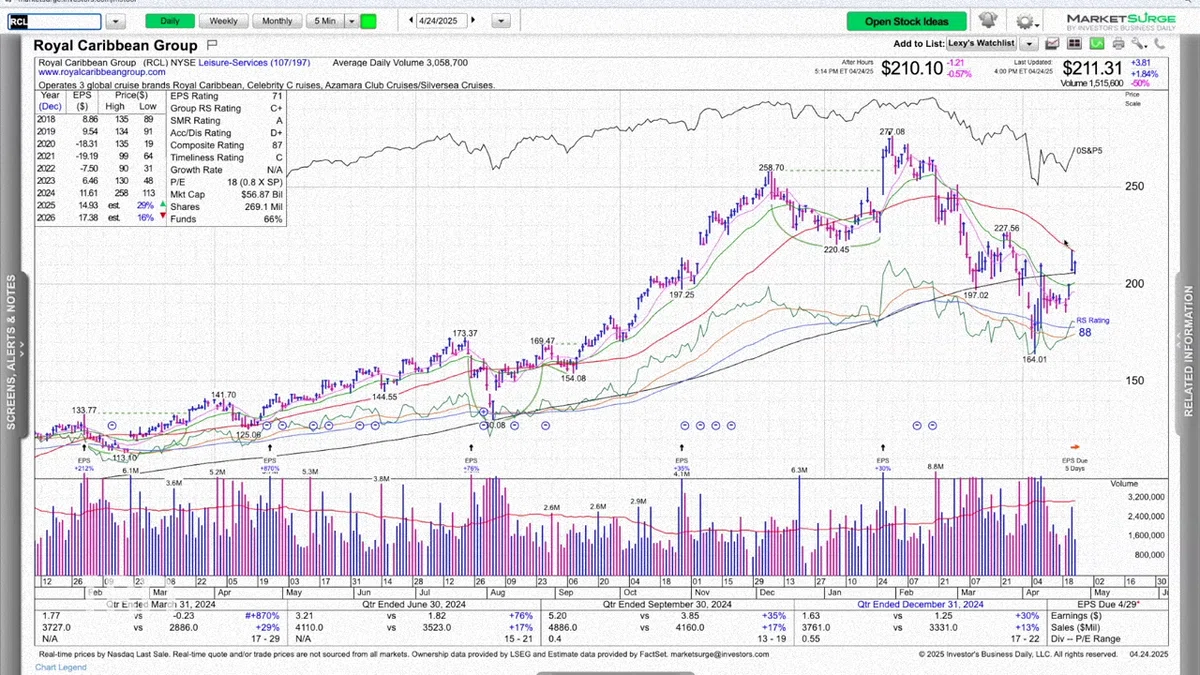This screenshot has height=675, width=1200.
Task: Open Screens, Alerts & Notes side panel
Action: 12,352
